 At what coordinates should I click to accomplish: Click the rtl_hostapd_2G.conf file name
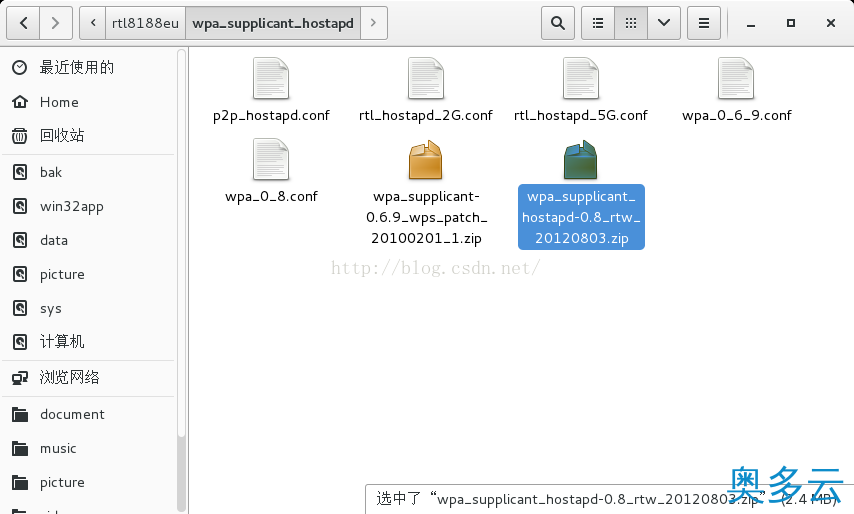click(x=426, y=115)
